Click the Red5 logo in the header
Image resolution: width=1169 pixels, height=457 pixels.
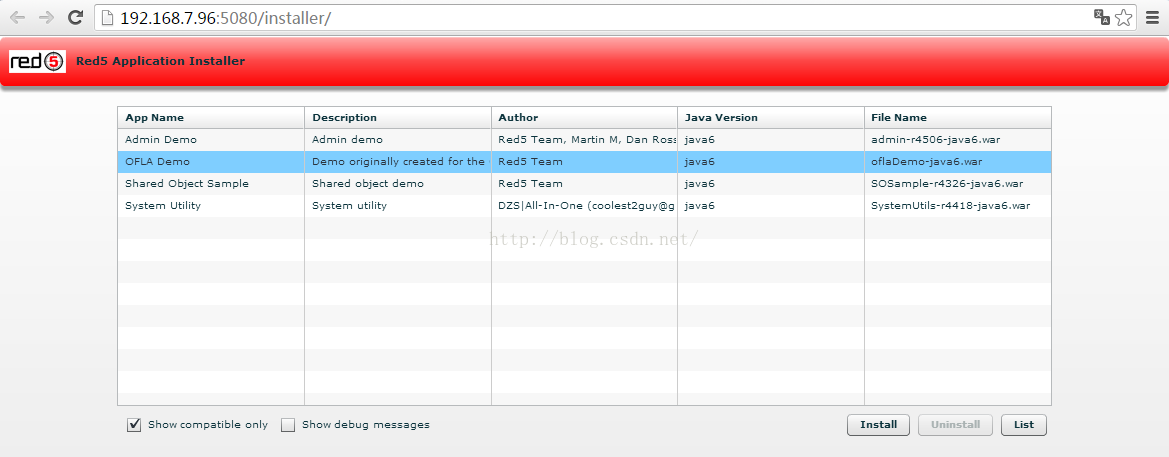coord(37,61)
